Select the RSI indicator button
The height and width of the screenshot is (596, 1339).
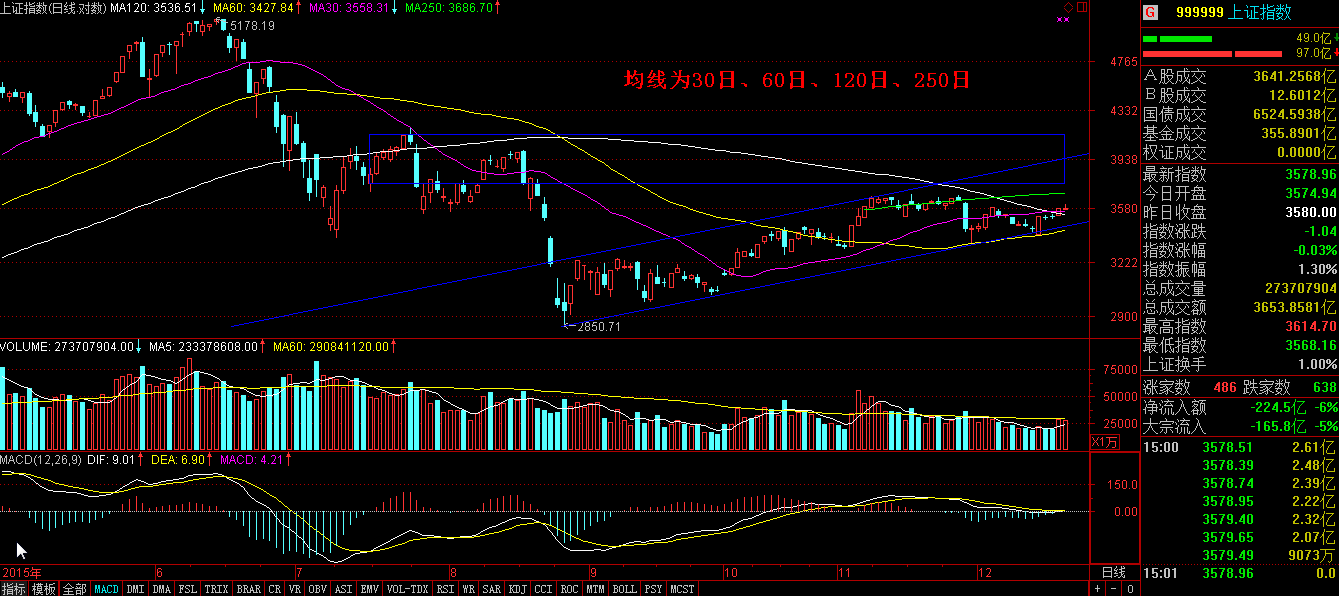pos(445,589)
